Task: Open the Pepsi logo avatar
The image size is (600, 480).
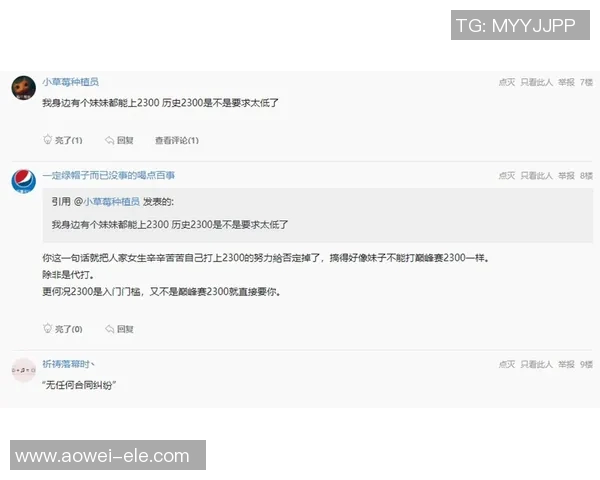Action: (24, 181)
